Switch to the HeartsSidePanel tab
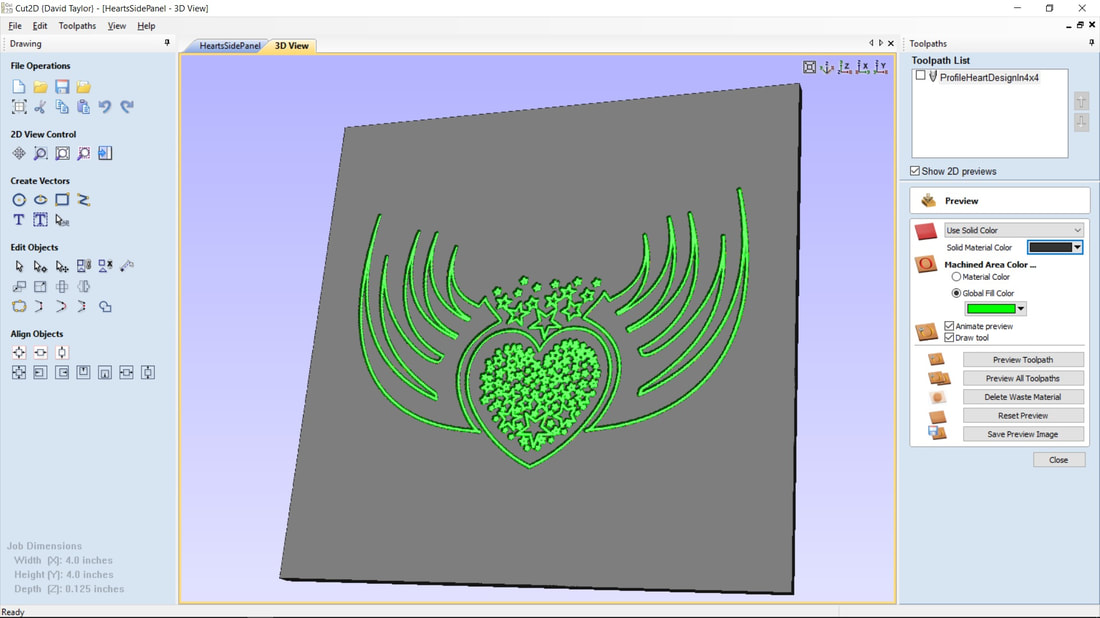 229,46
